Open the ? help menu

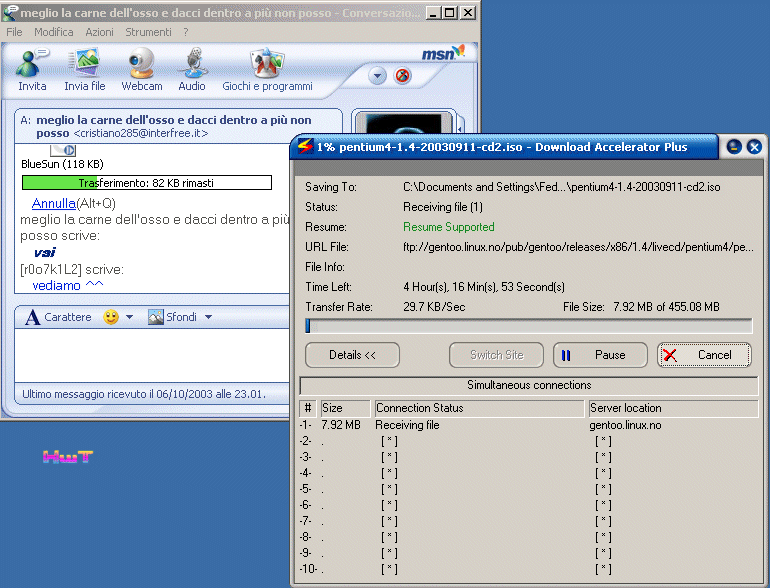186,32
